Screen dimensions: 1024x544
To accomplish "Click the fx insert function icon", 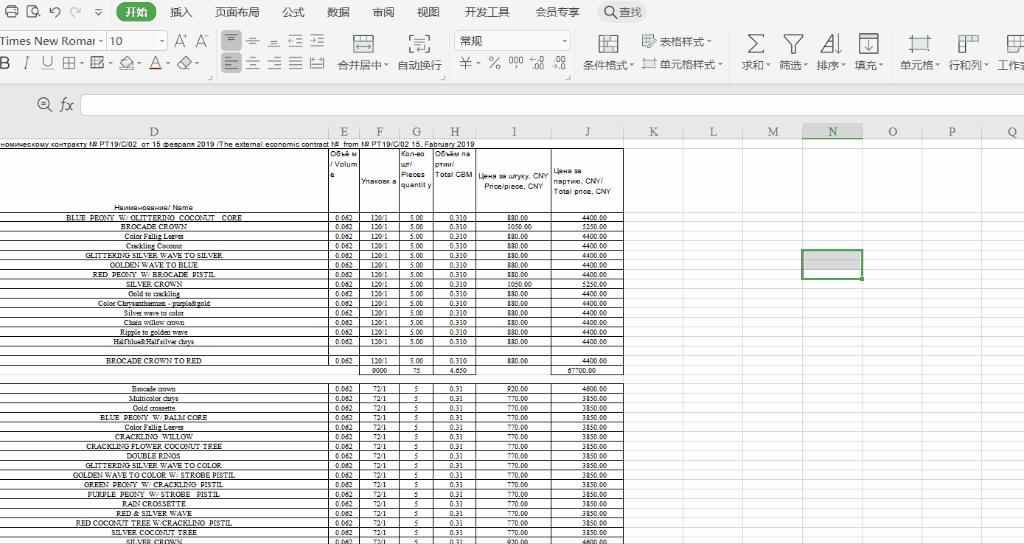I will [x=67, y=104].
